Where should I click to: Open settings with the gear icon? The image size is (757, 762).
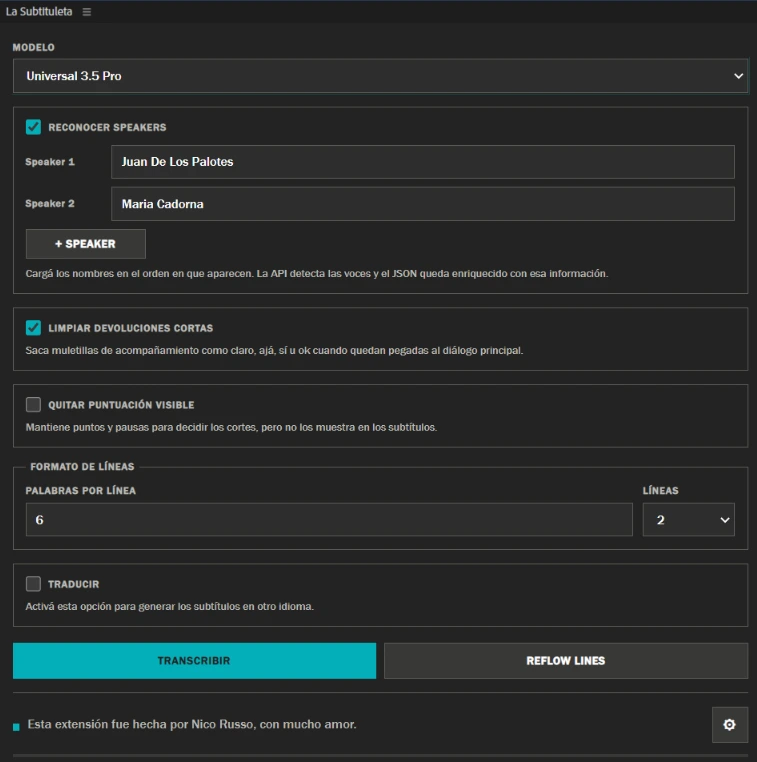[729, 725]
